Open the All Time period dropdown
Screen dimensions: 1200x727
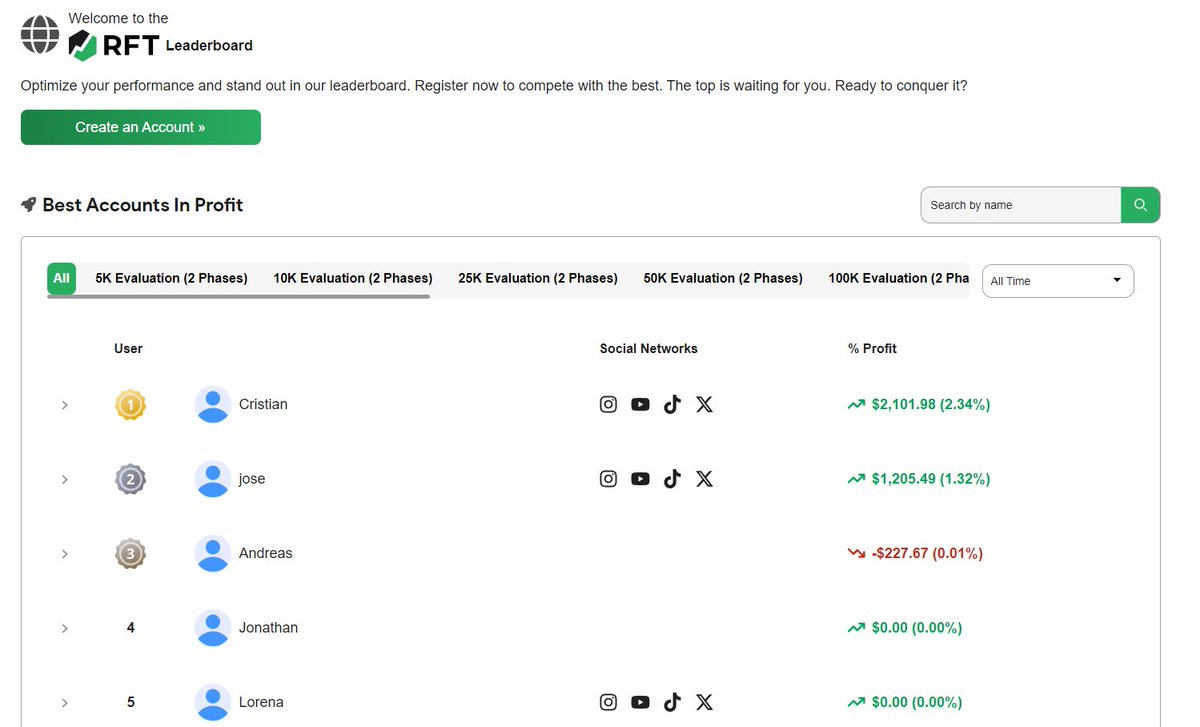click(x=1058, y=281)
